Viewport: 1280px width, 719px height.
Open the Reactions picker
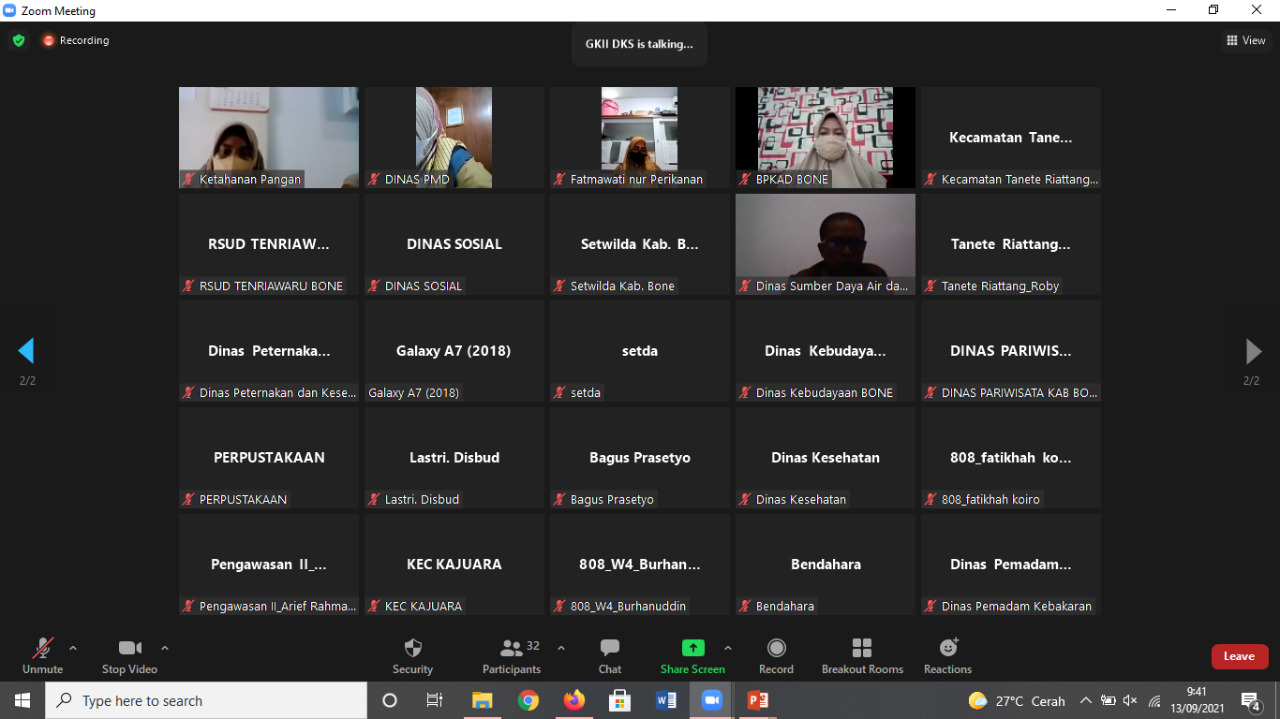click(x=947, y=655)
